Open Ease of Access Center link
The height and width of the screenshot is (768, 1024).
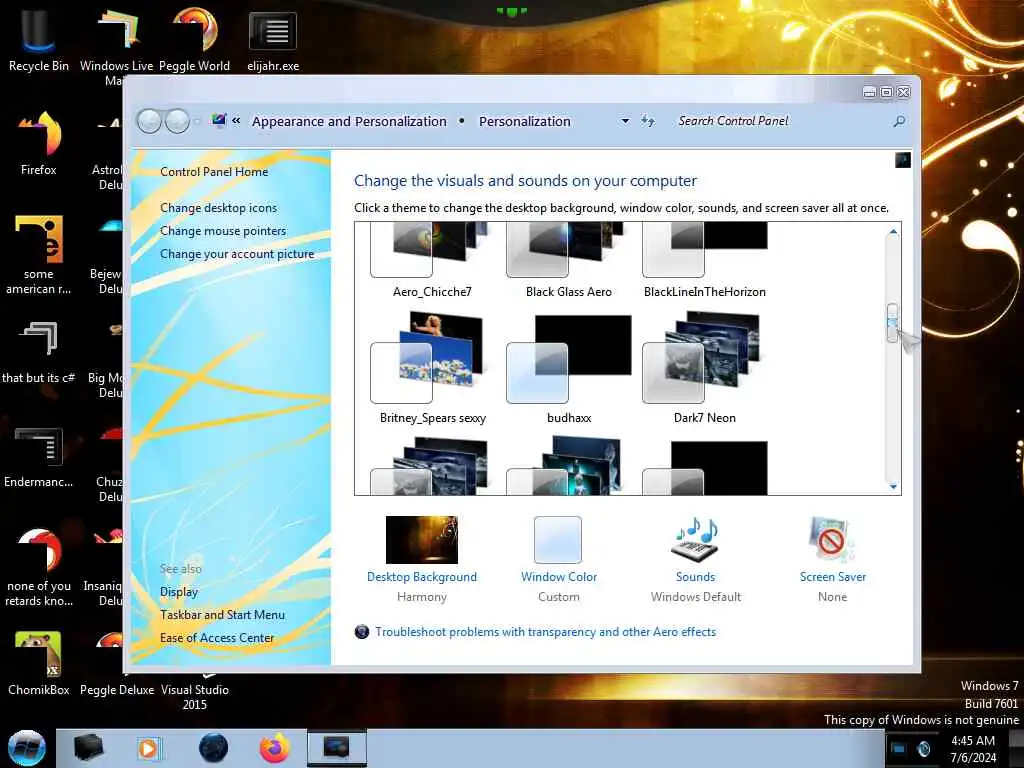click(217, 638)
